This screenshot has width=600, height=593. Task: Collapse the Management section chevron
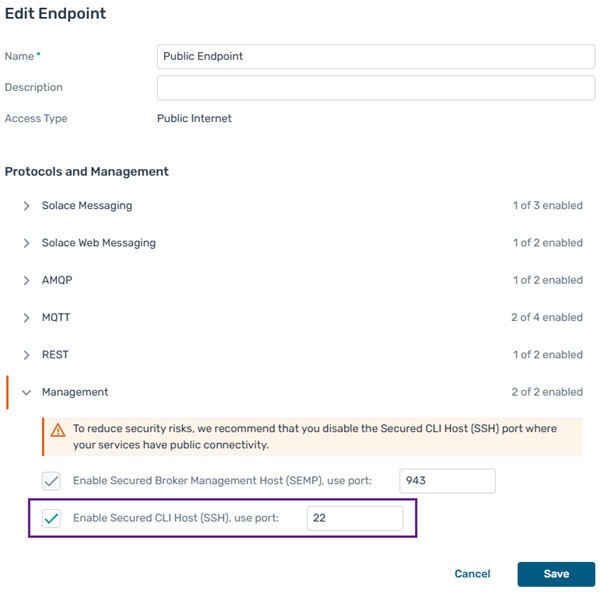tap(27, 393)
